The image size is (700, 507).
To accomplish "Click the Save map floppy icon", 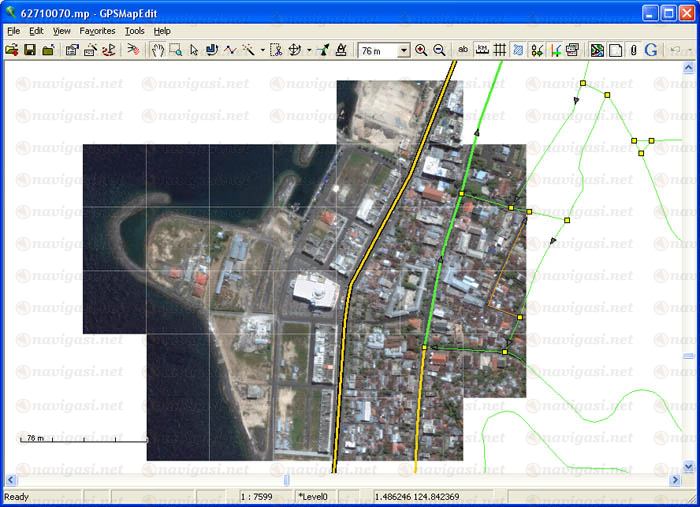I will pos(30,50).
